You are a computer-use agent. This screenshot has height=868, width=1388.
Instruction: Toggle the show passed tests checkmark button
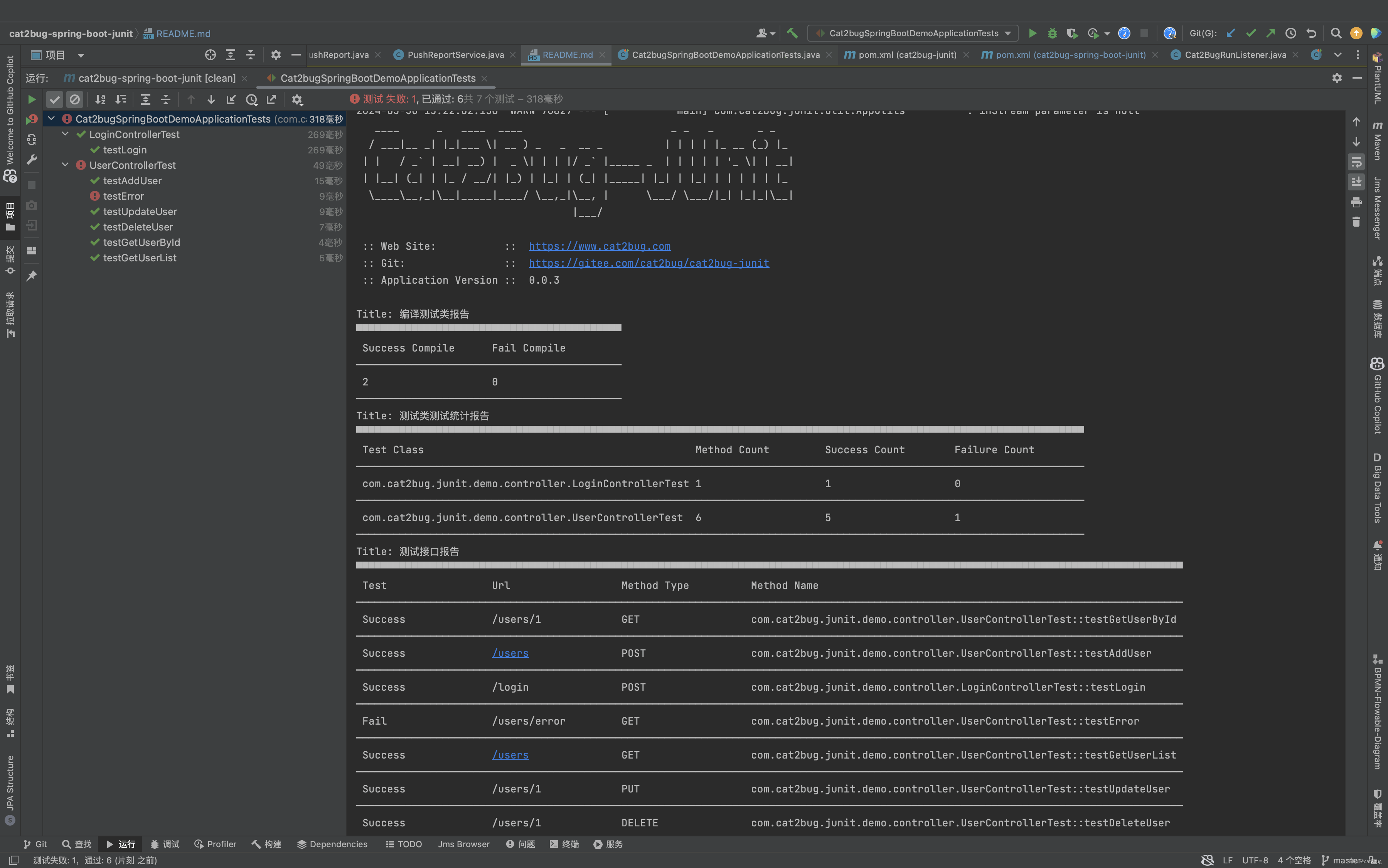coord(54,100)
